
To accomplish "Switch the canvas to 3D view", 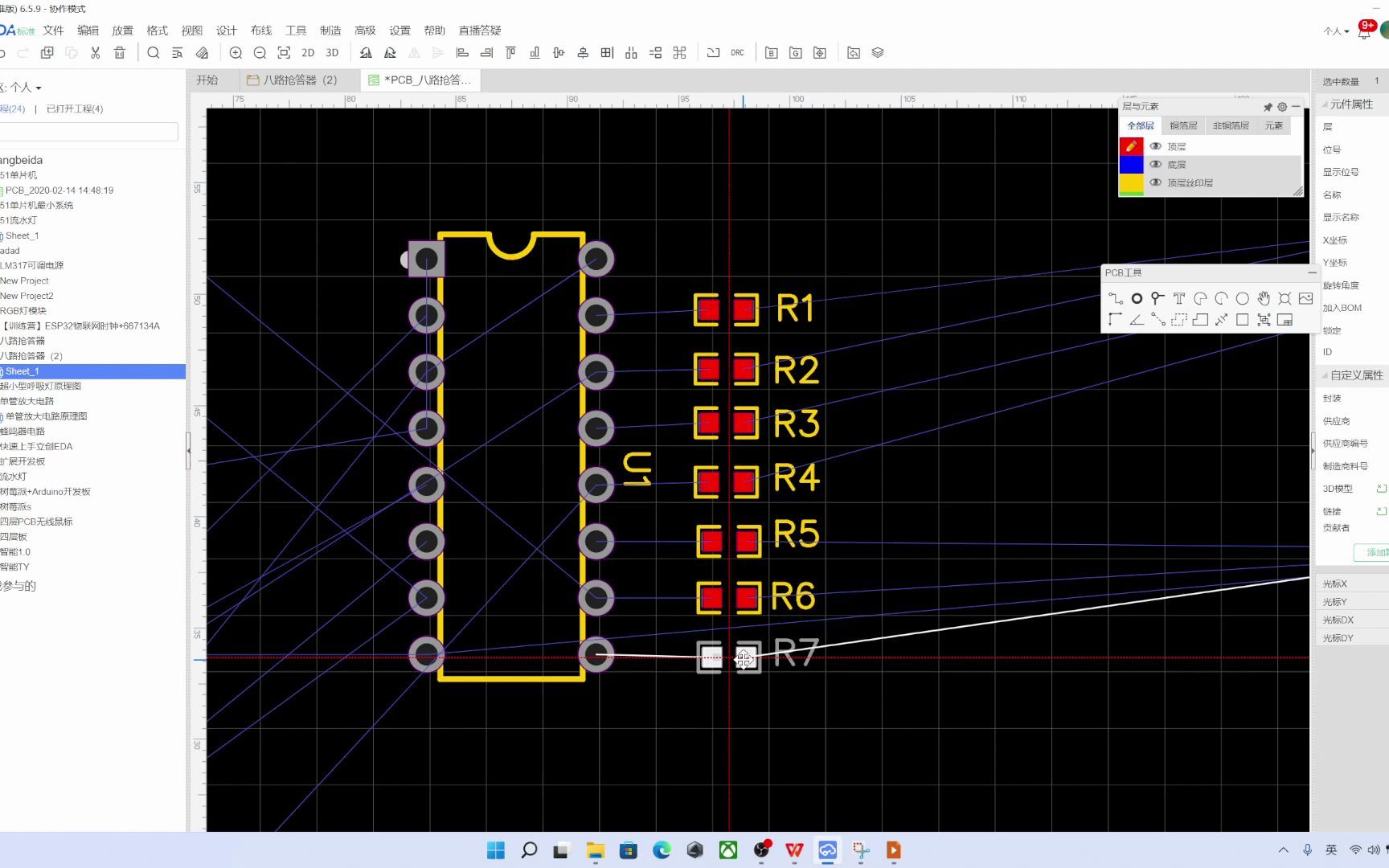I will click(x=332, y=52).
